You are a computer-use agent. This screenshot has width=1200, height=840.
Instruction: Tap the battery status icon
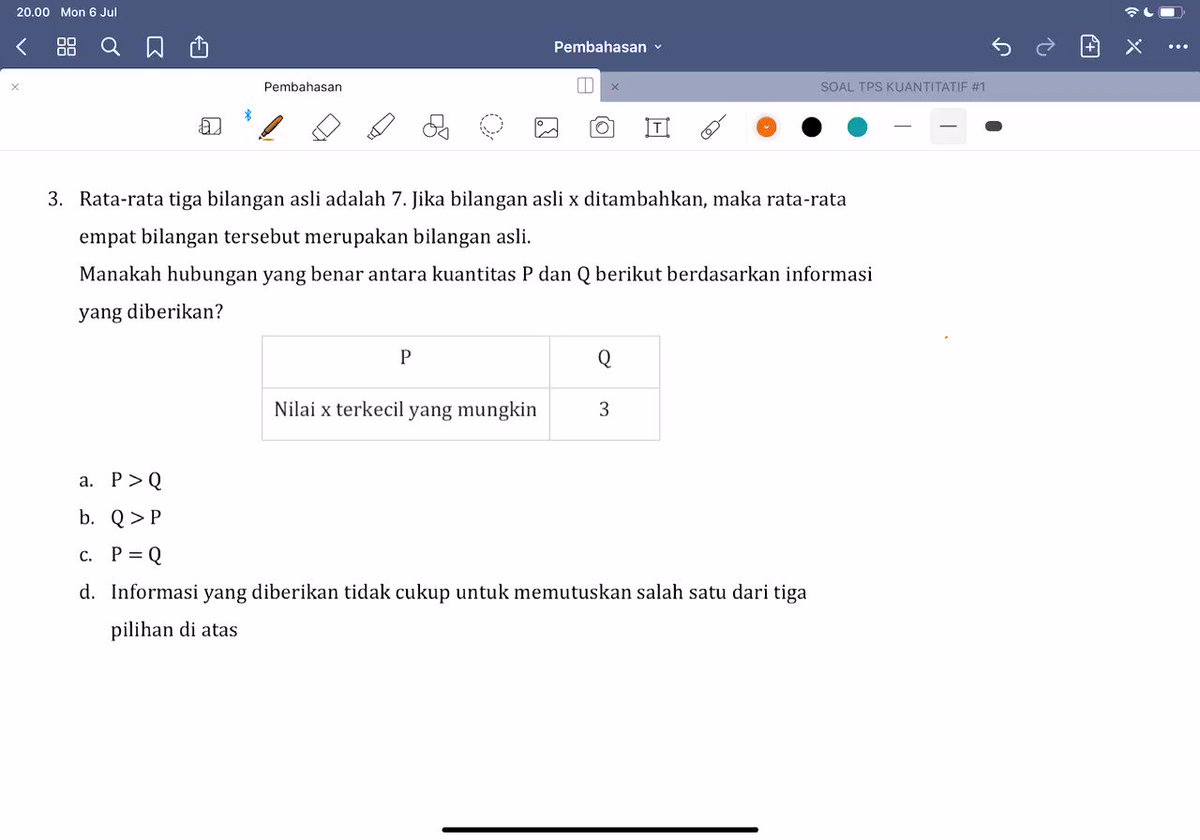(x=1173, y=12)
